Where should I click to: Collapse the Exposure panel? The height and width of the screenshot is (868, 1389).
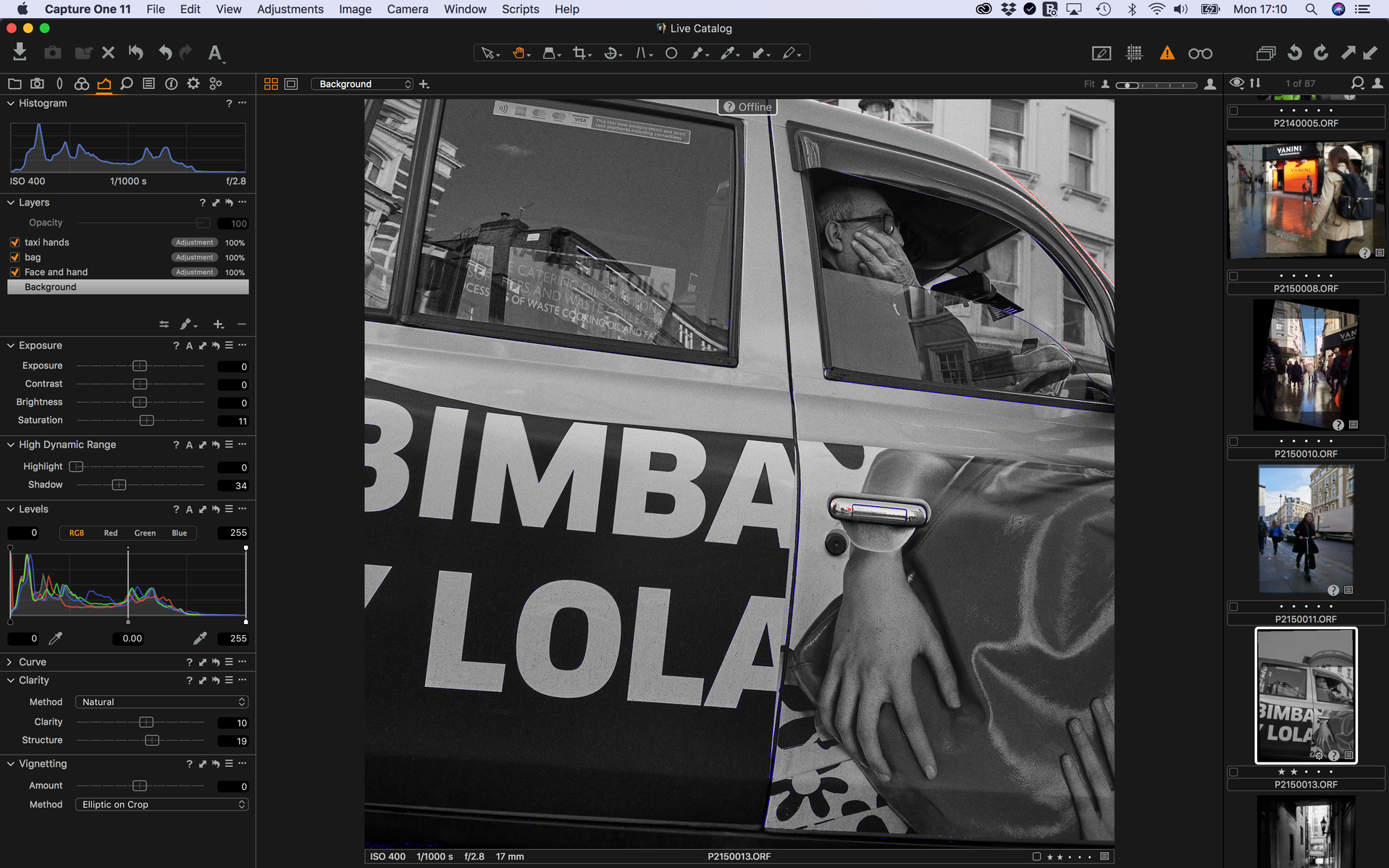(11, 346)
